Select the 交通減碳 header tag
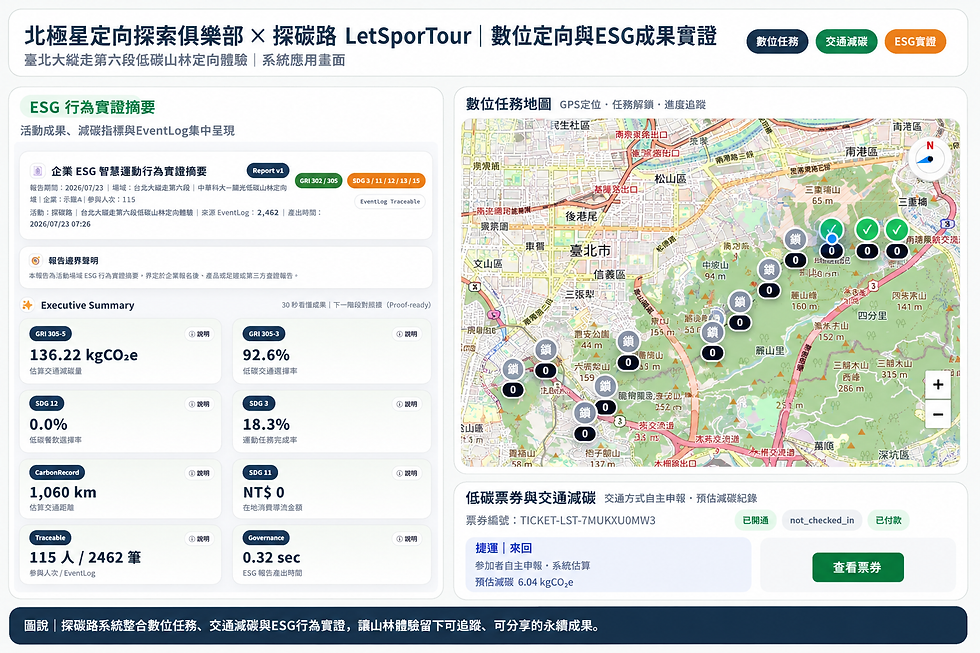 point(846,42)
